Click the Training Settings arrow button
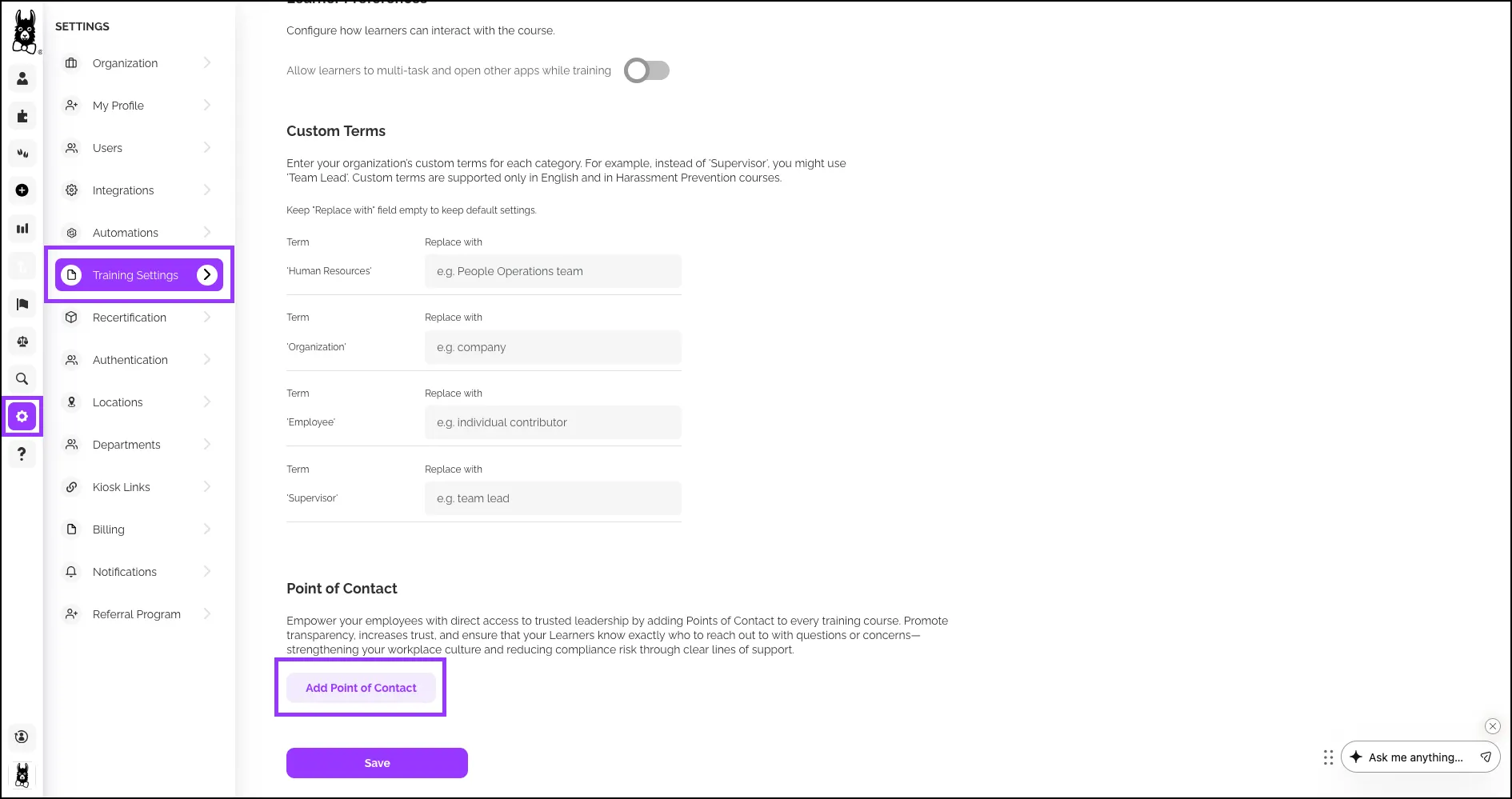This screenshot has width=1512, height=799. pyautogui.click(x=207, y=274)
